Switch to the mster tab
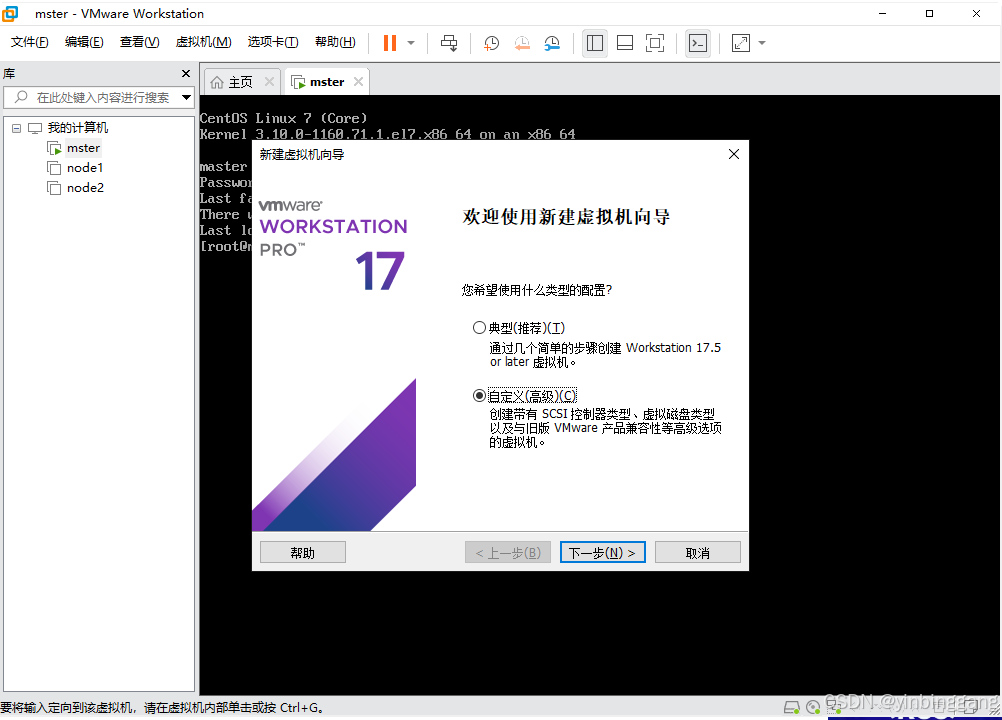Viewport: 1002px width, 720px height. tap(327, 82)
